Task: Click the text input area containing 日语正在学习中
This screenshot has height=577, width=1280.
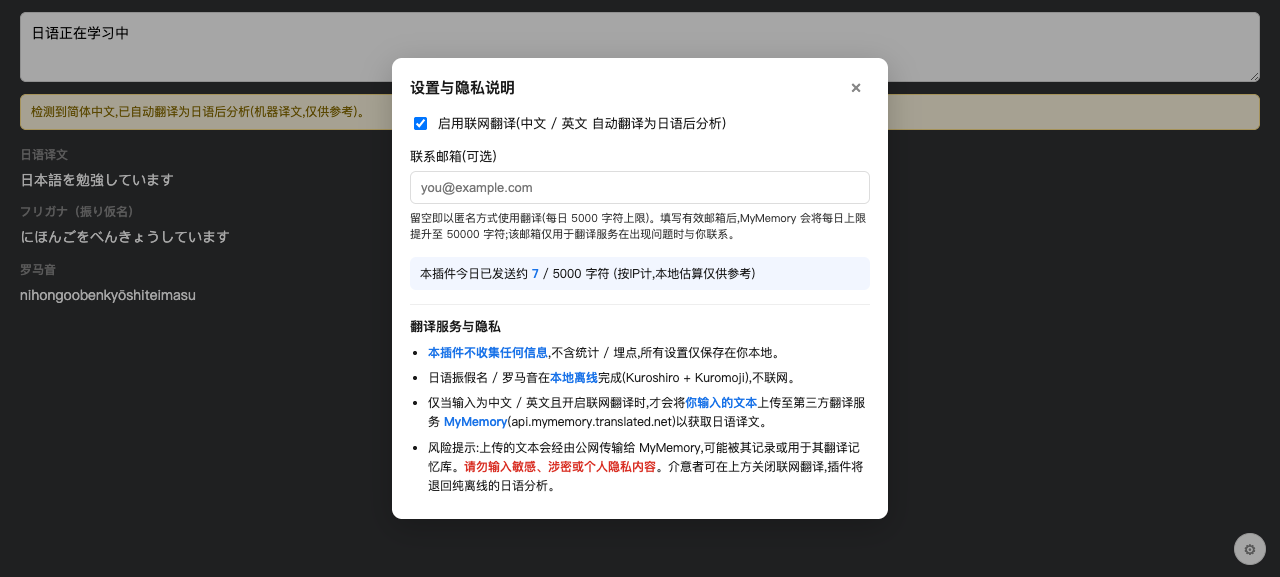Action: coord(640,47)
